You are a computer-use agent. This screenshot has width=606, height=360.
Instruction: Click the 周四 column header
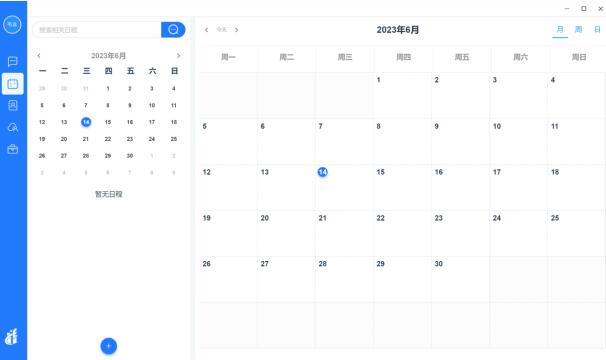tap(403, 57)
